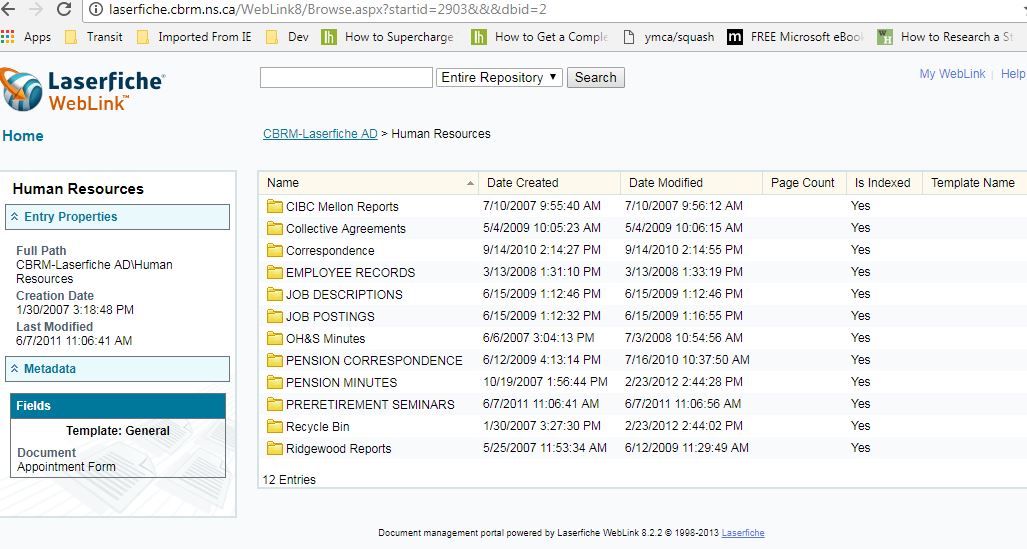Collapse the Entry Properties section
Viewport: 1027px width, 549px height.
[x=16, y=217]
